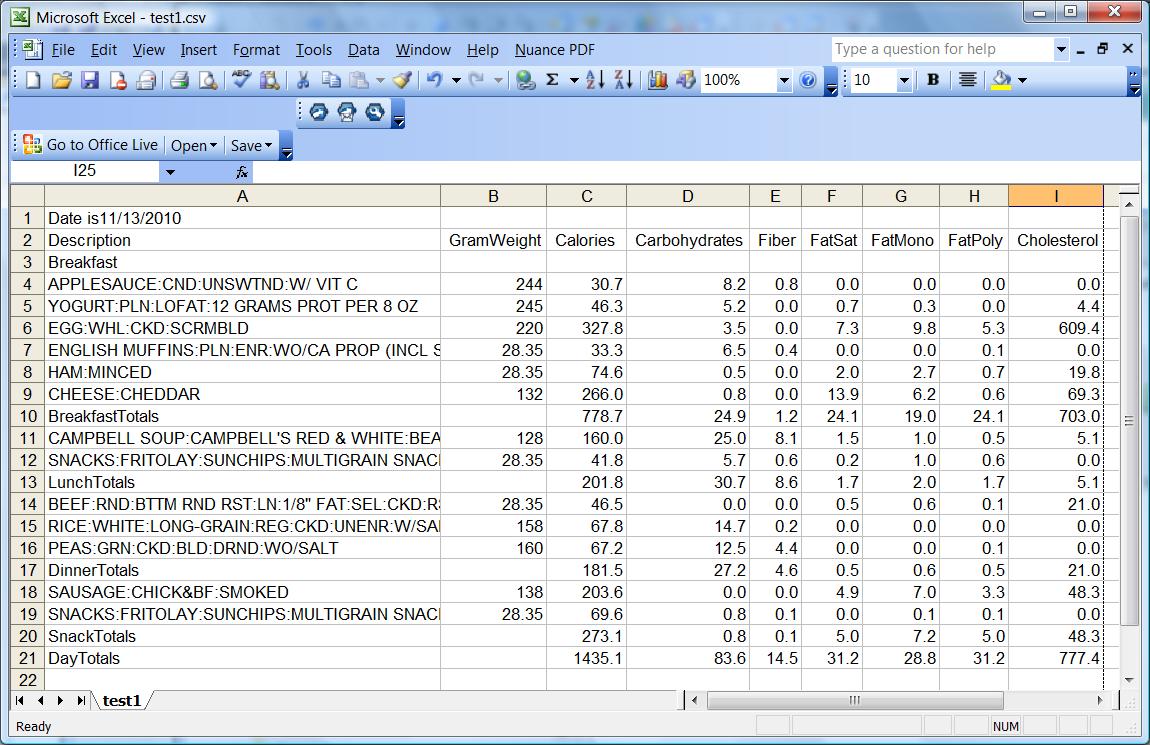The width and height of the screenshot is (1150, 745).
Task: Select the EGG:WHL:CKD:SCRMBLD cell
Action: pos(242,328)
